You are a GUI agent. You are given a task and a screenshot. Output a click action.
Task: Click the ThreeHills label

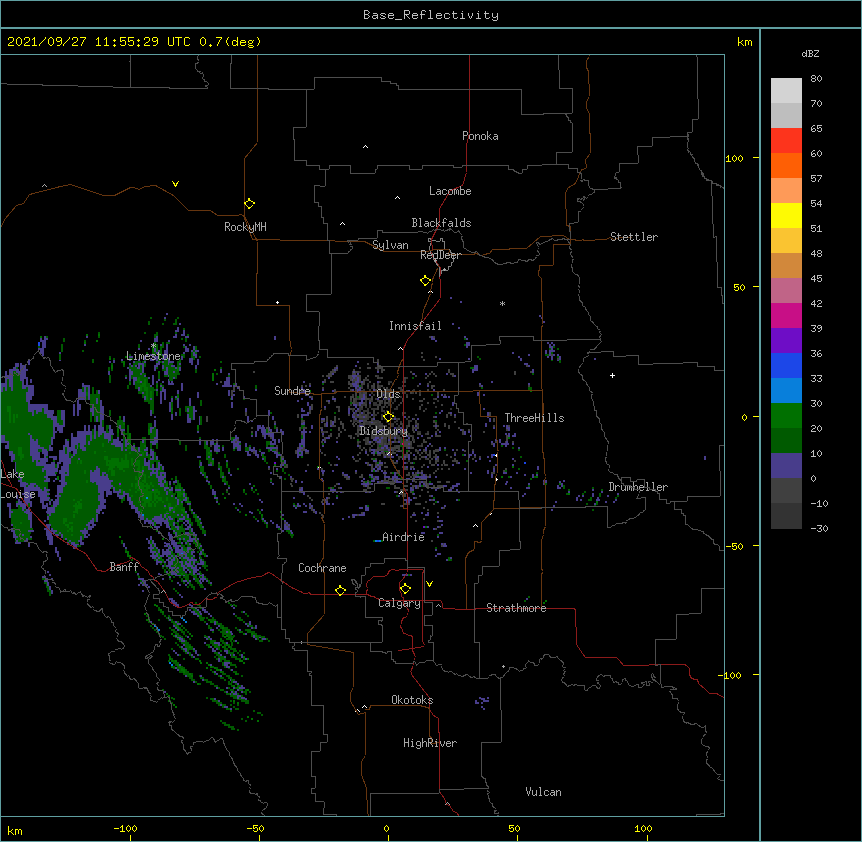[x=534, y=418]
